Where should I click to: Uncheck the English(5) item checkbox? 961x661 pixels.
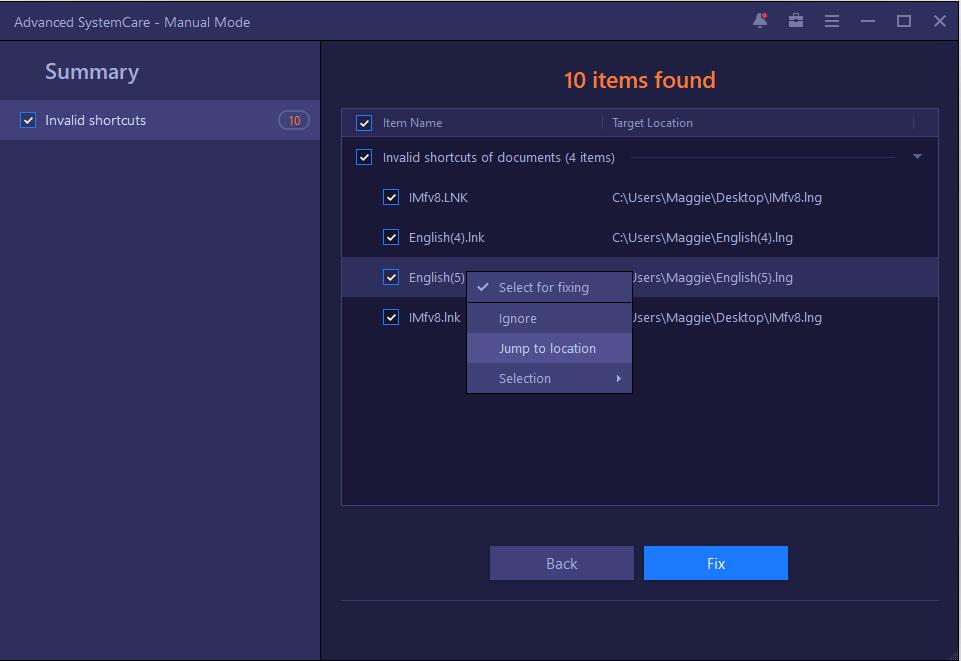point(391,277)
